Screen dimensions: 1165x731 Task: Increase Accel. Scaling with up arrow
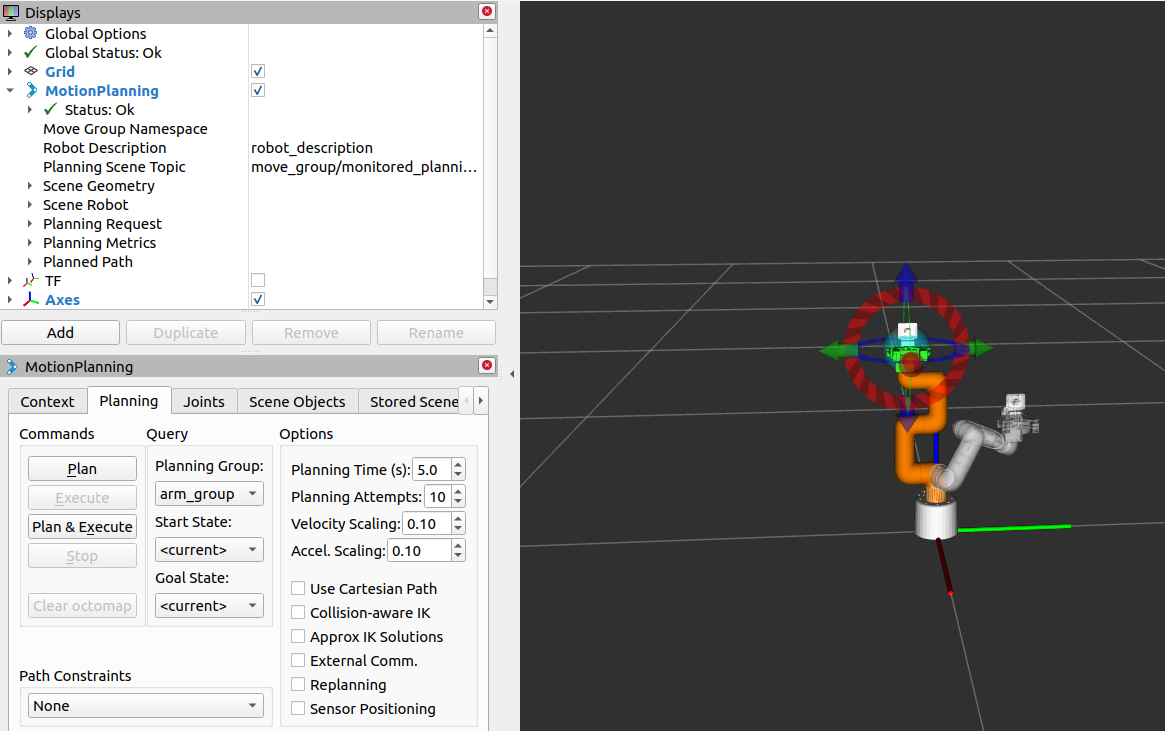(x=458, y=545)
